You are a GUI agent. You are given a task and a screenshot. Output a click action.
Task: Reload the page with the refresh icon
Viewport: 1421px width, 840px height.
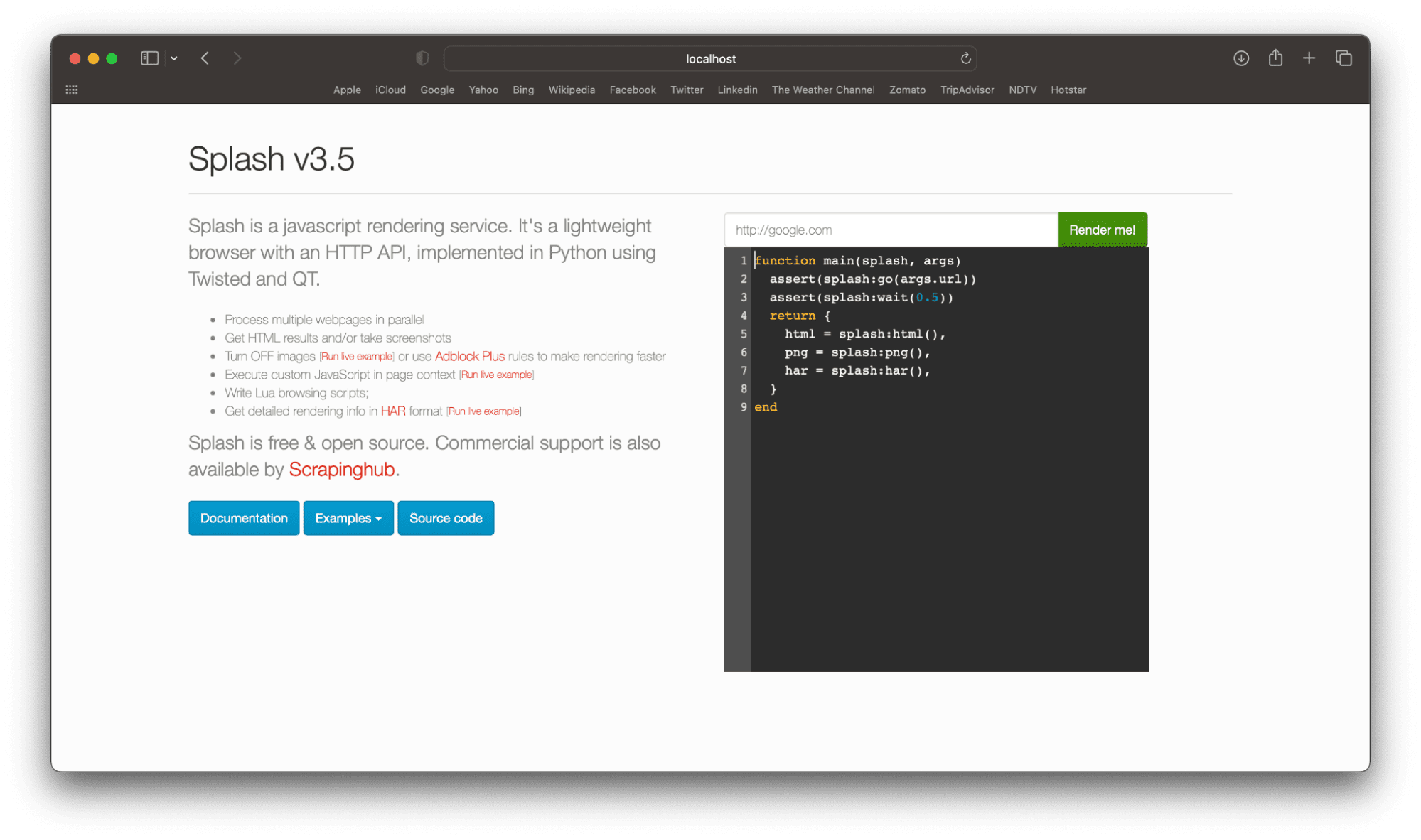tap(965, 58)
